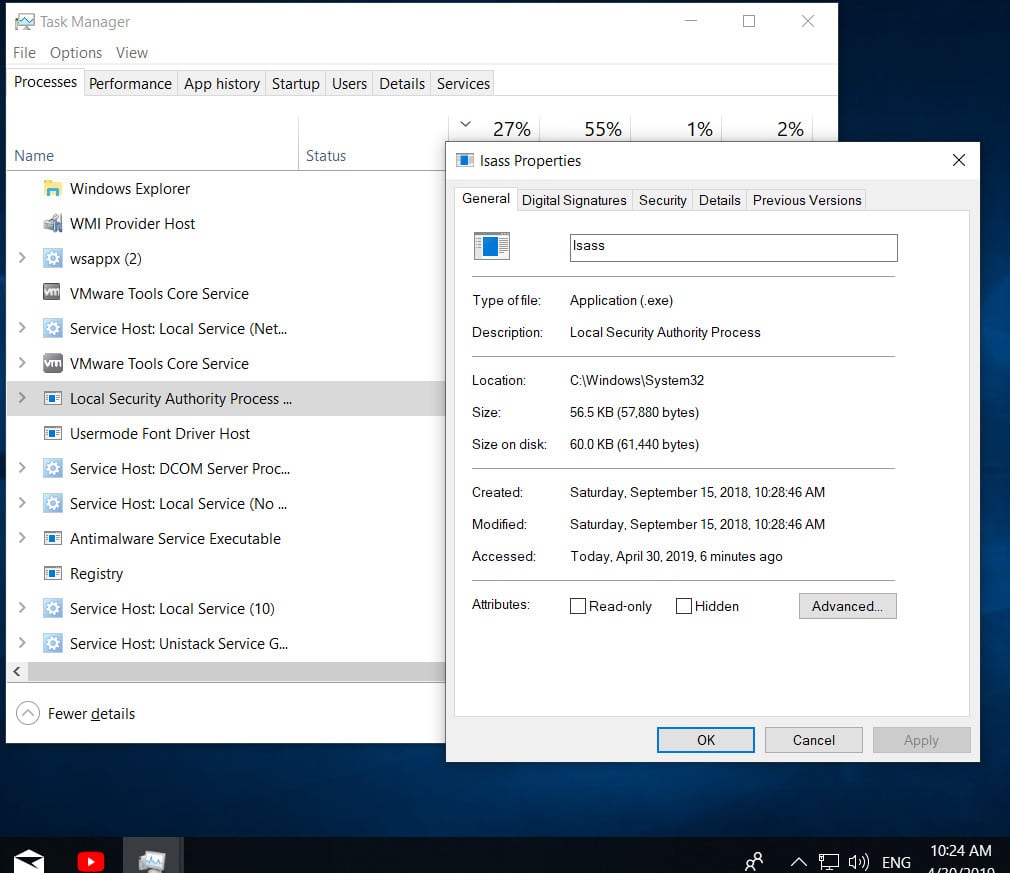
Task: Expand the wsappx process group
Action: [x=22, y=258]
